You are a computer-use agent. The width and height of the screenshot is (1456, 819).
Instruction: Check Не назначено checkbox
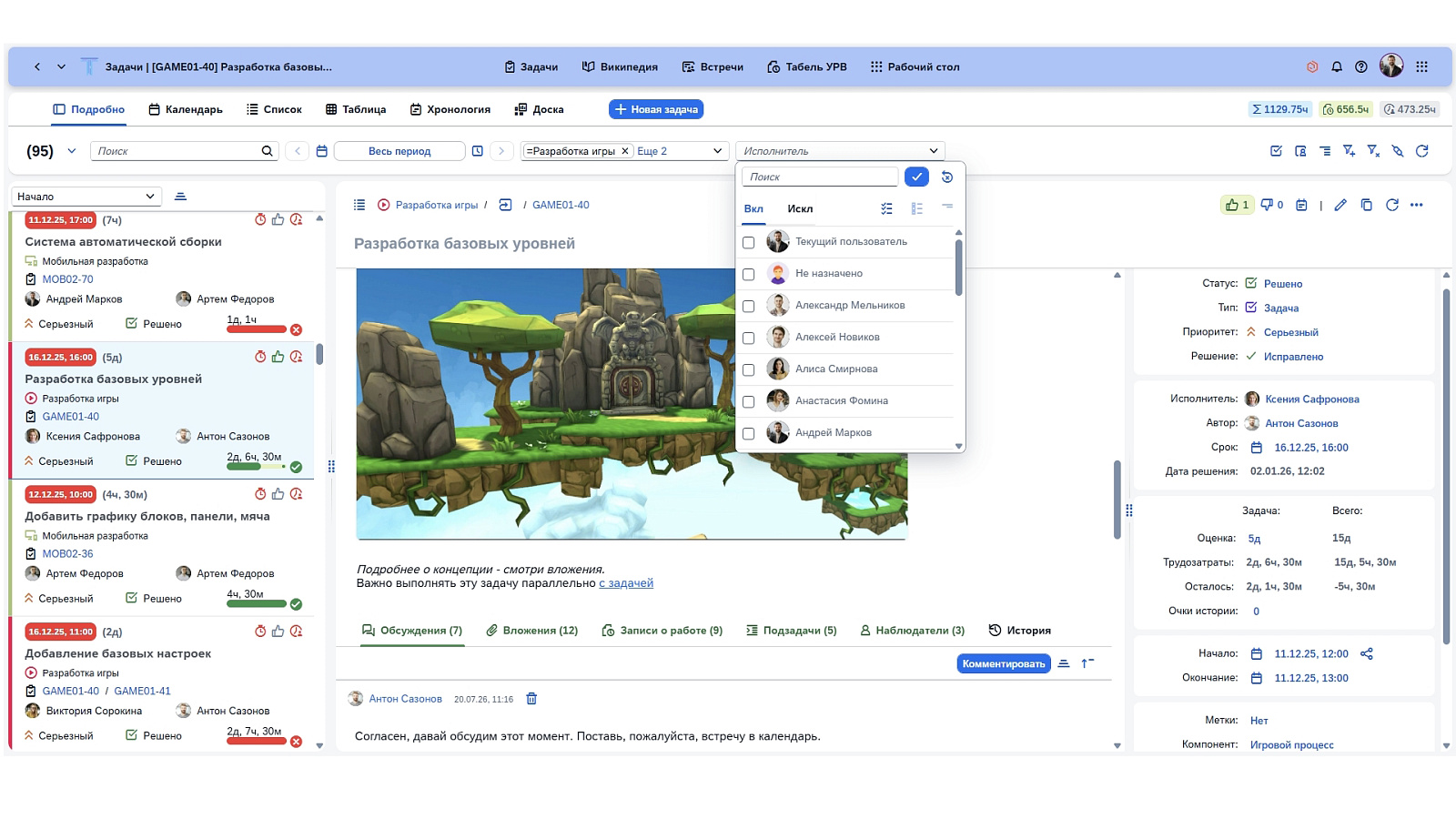(x=748, y=275)
